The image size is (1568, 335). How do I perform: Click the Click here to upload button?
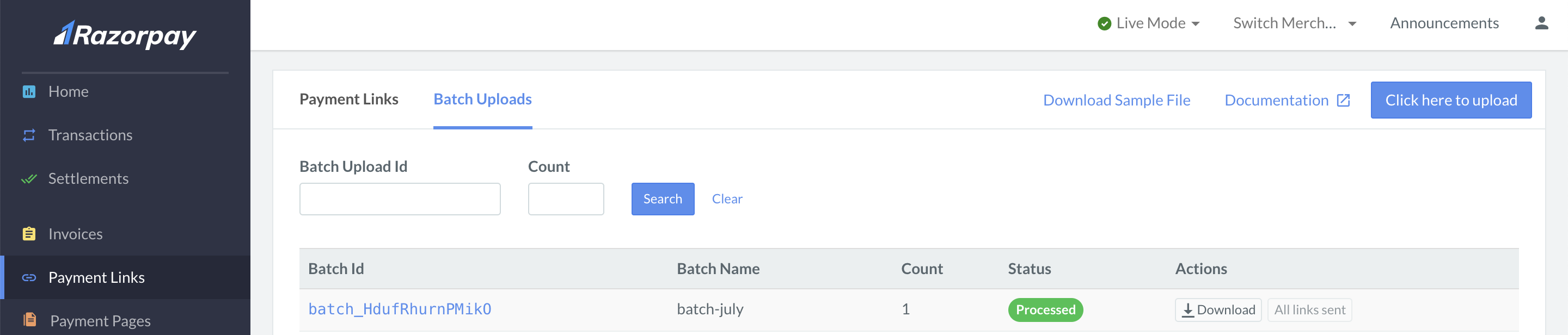tap(1450, 100)
